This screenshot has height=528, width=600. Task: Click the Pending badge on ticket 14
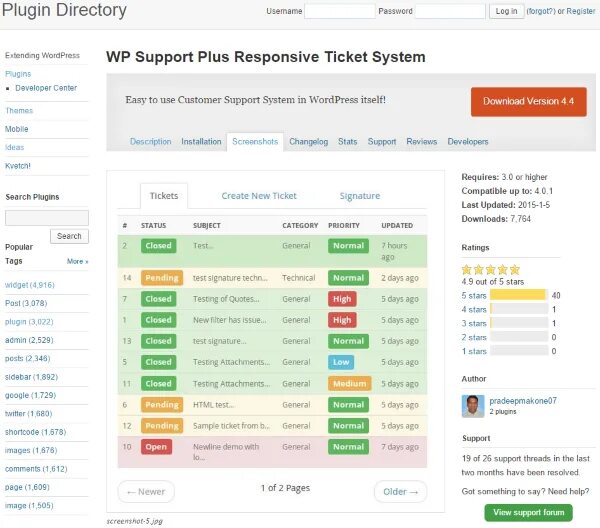(x=161, y=278)
